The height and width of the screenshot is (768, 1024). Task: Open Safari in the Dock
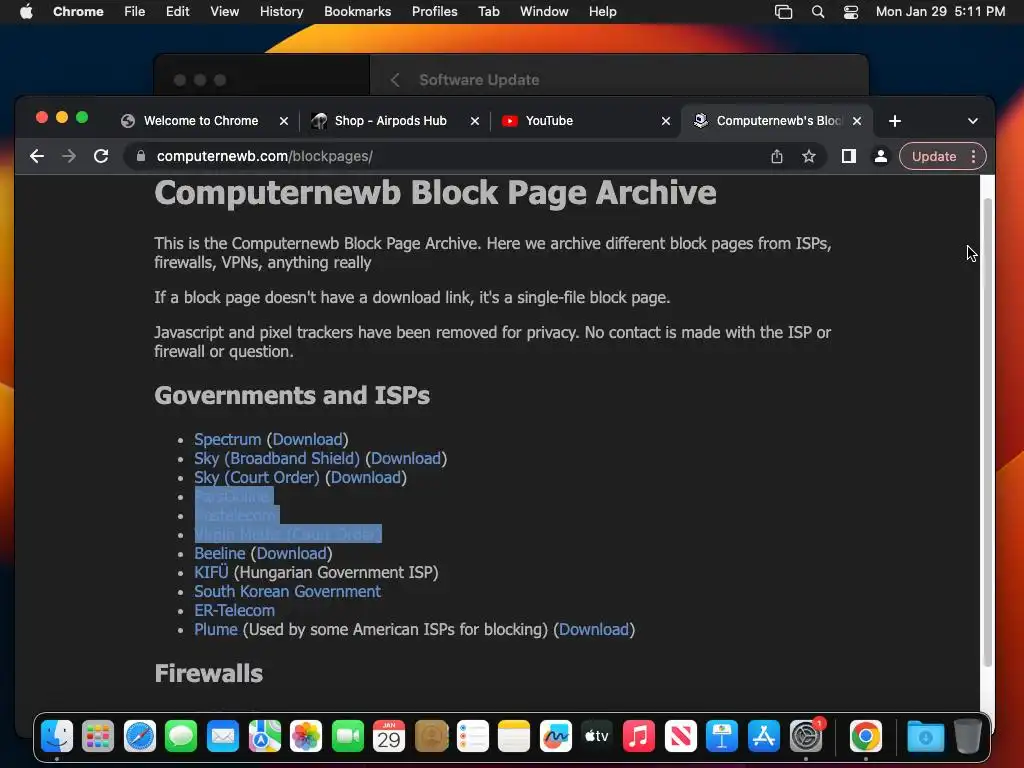click(140, 737)
